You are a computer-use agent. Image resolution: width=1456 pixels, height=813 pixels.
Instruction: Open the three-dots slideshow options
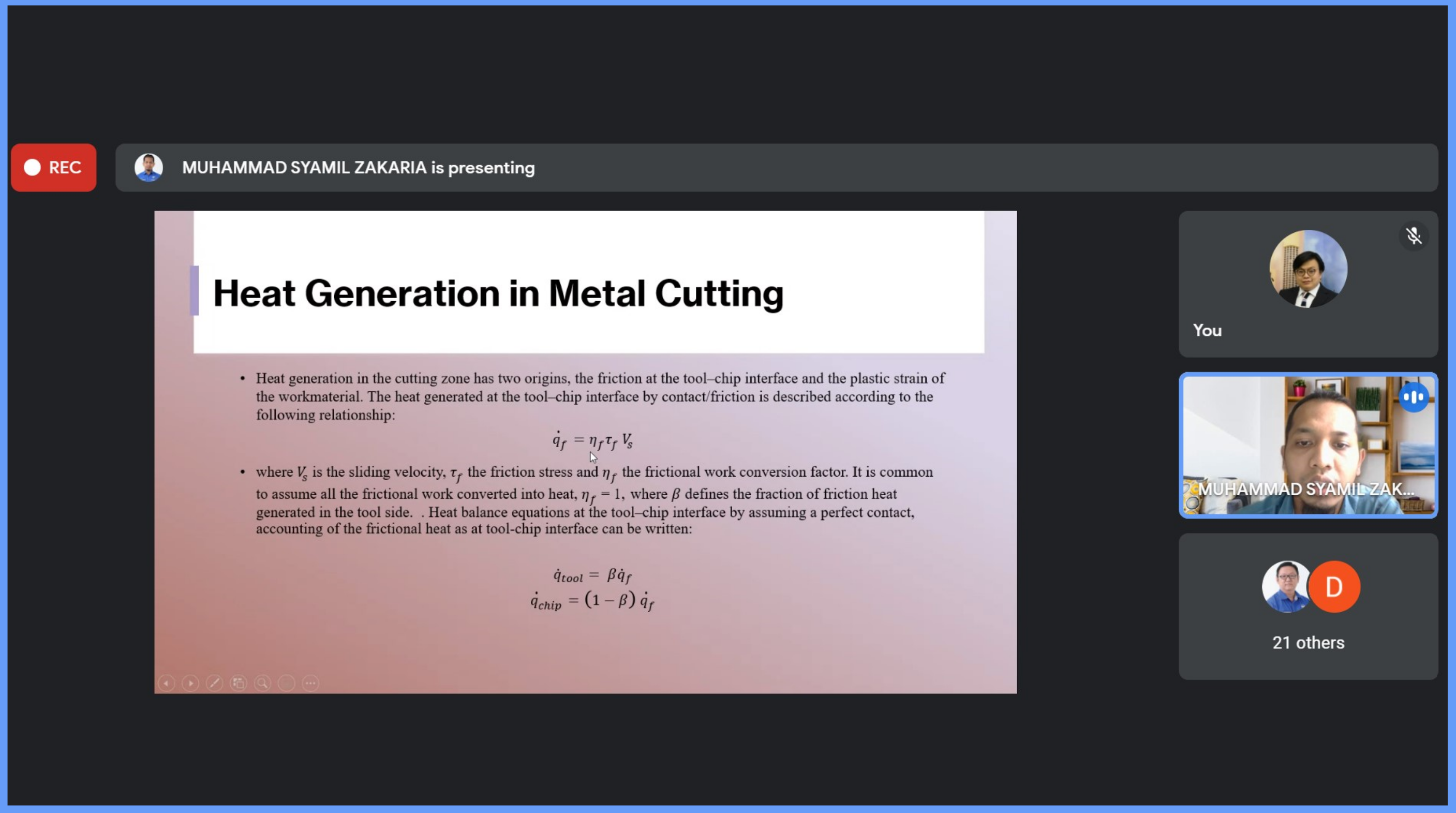tap(310, 683)
